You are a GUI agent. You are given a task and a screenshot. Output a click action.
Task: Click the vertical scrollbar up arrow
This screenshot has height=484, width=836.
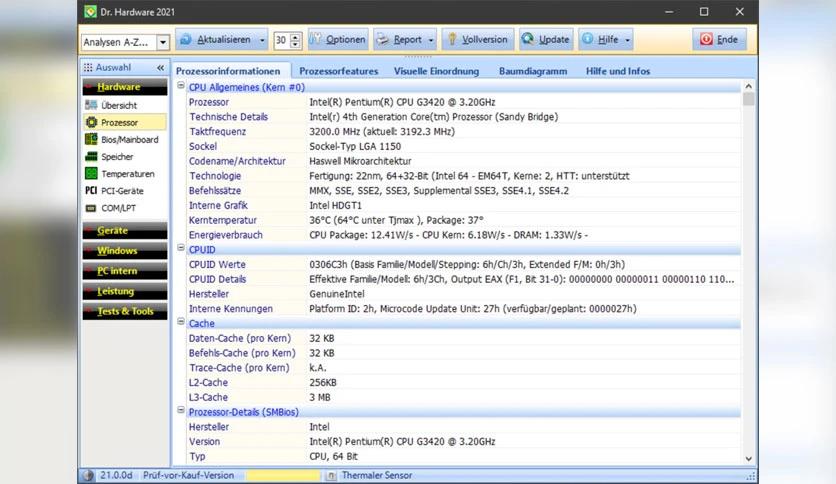(749, 86)
